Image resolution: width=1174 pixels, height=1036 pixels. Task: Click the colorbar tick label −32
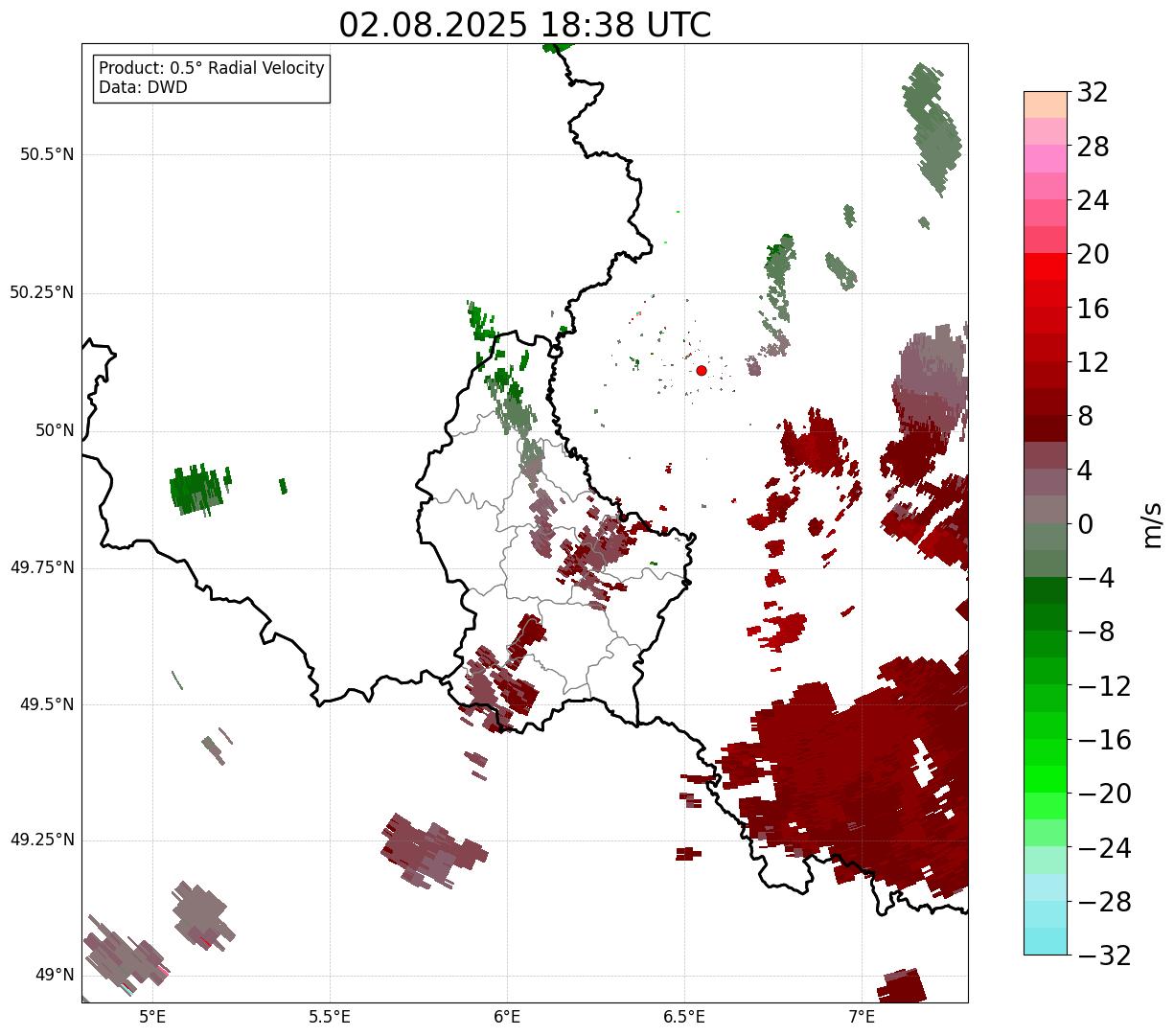(1104, 955)
